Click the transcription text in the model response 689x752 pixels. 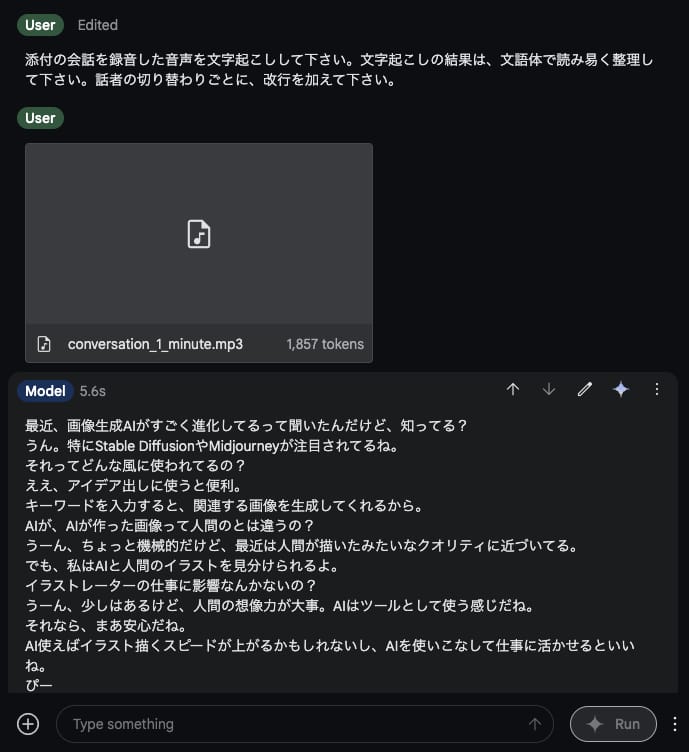[329, 555]
